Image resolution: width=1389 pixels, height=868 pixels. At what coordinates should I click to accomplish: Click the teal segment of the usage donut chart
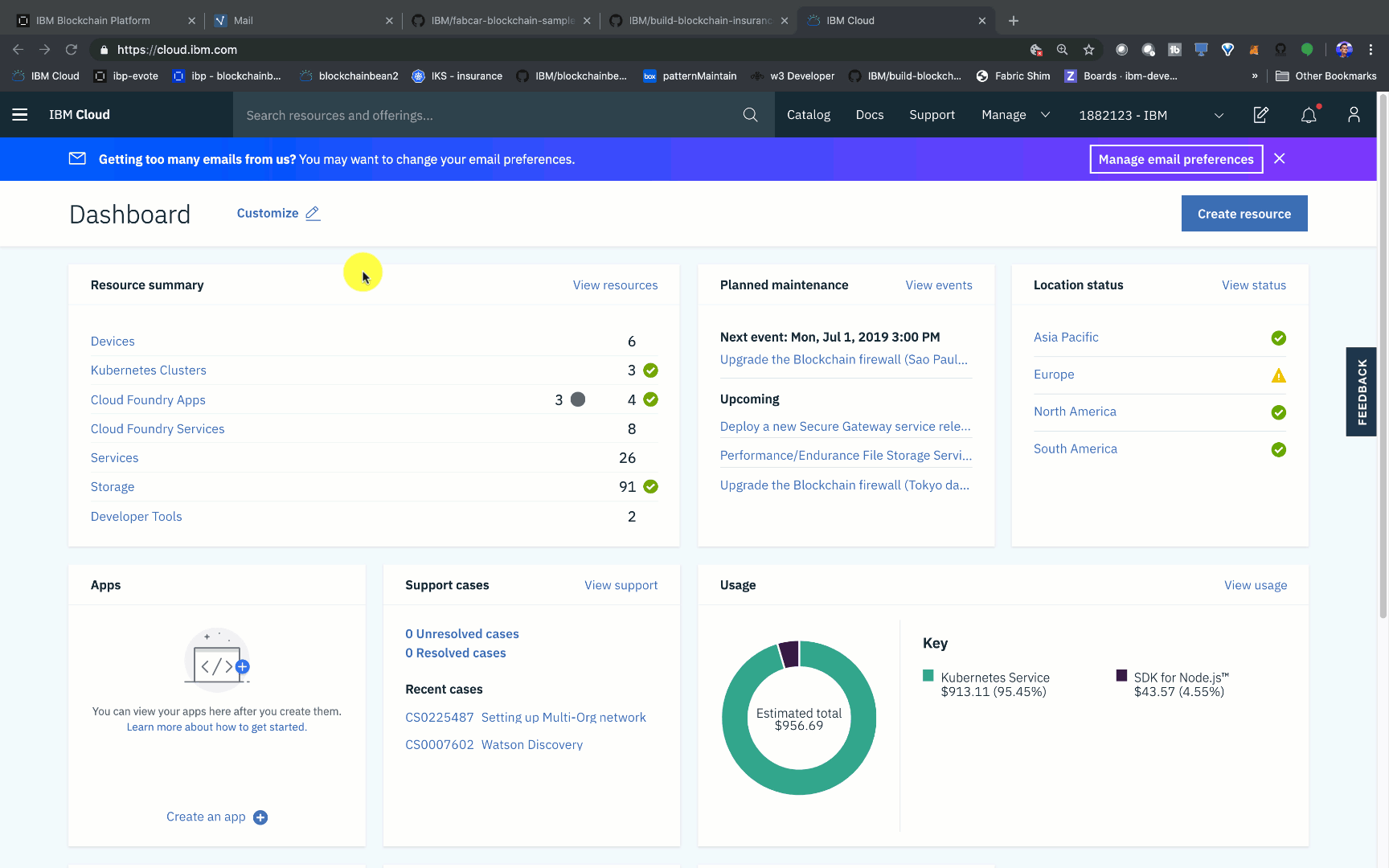(799, 781)
